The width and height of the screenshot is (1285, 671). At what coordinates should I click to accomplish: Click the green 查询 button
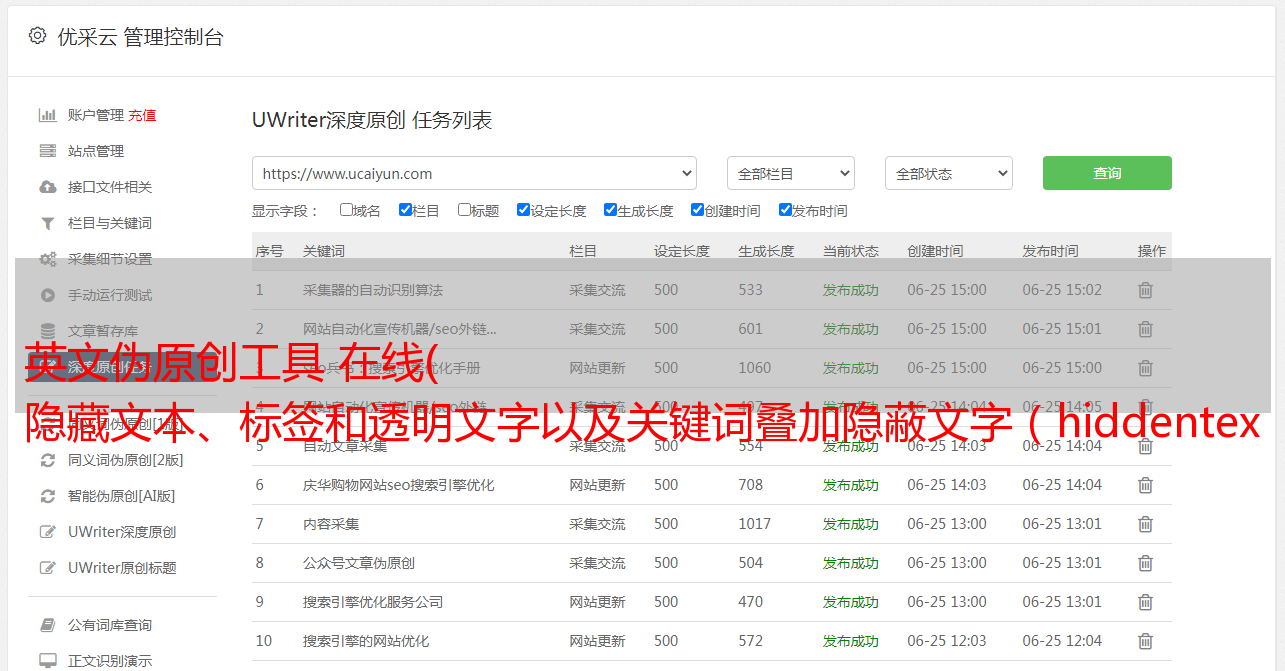point(1106,173)
